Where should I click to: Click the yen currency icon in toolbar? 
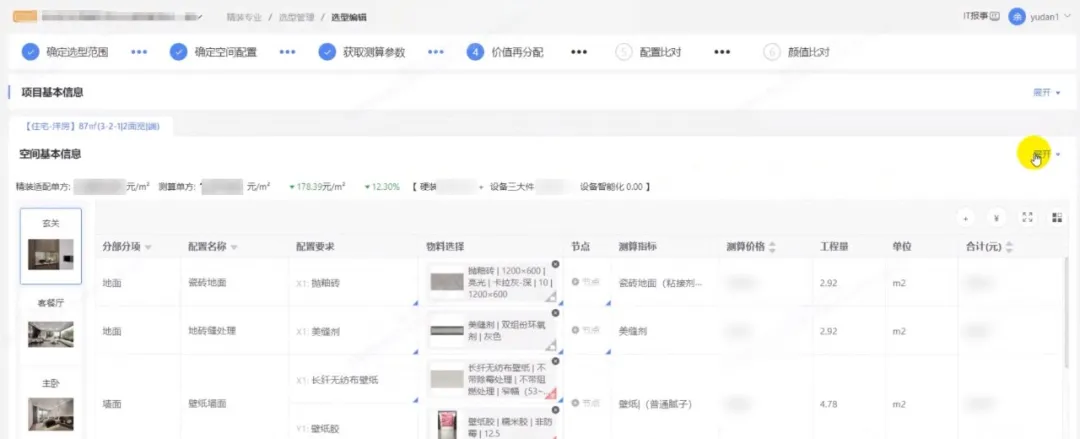996,217
